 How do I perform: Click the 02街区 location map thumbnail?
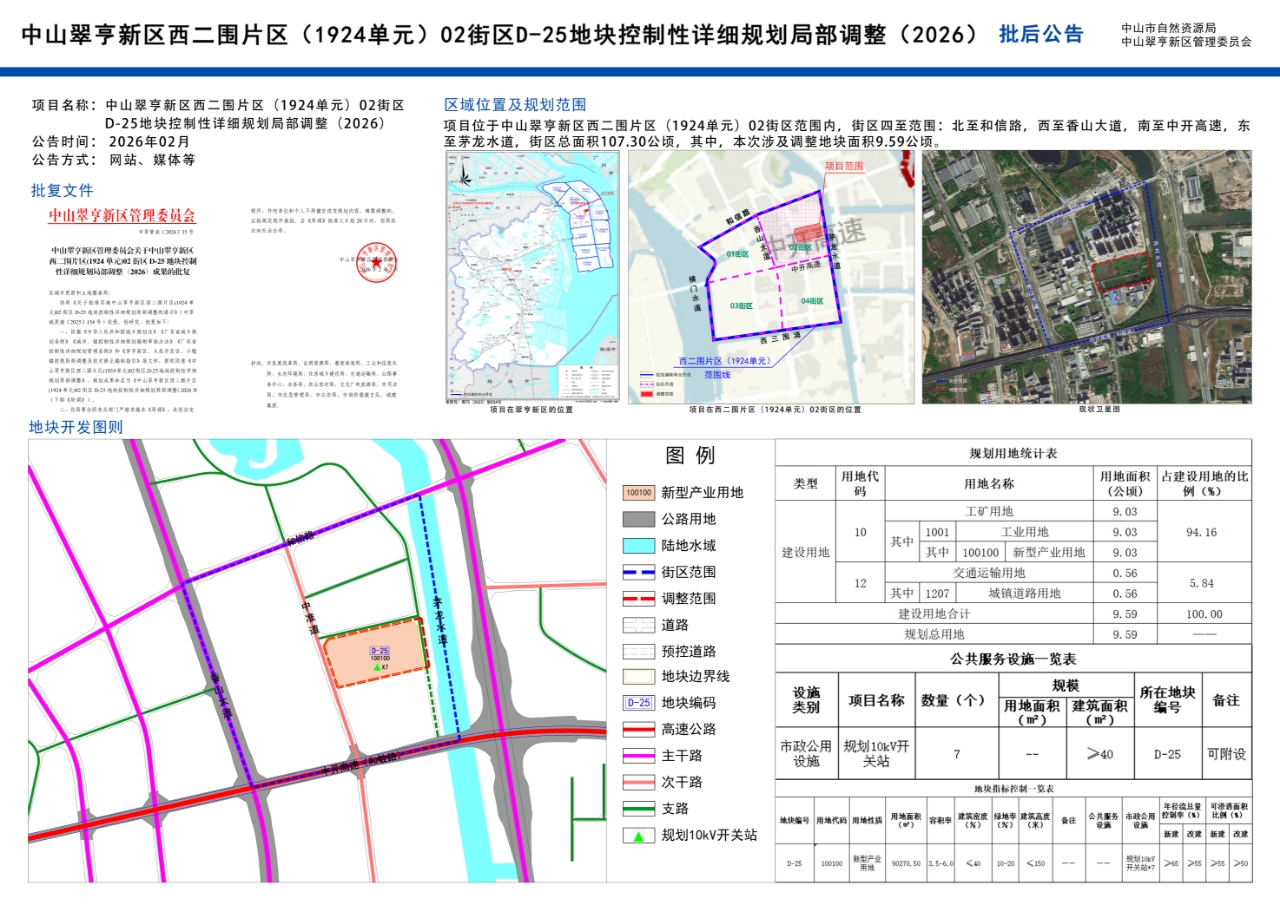pos(771,276)
